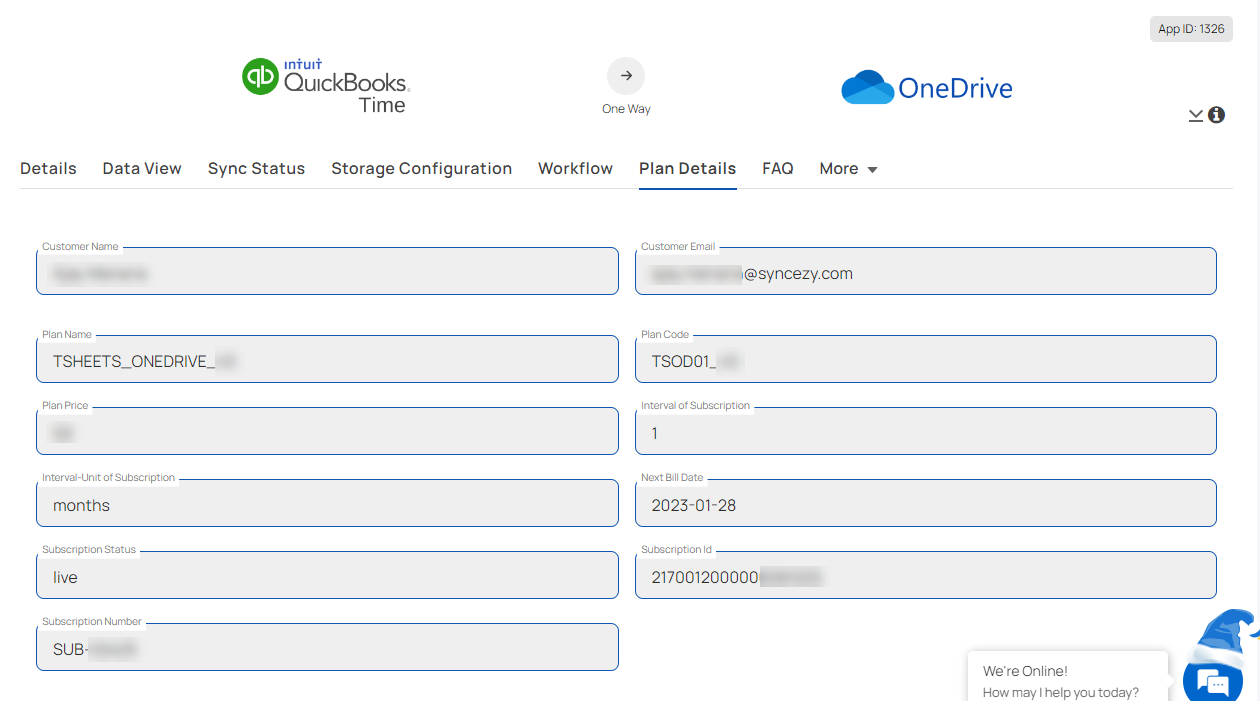Click the Subscription Status field
1260x701 pixels.
(x=327, y=576)
